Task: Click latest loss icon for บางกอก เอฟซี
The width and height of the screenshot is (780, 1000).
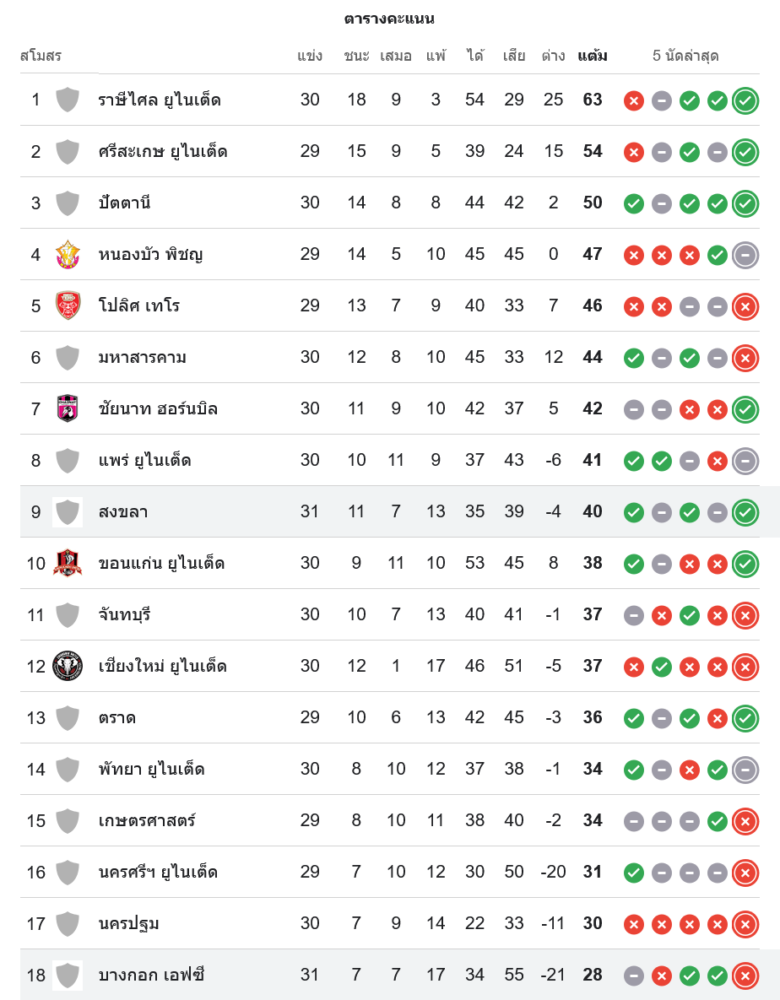Action: [745, 975]
